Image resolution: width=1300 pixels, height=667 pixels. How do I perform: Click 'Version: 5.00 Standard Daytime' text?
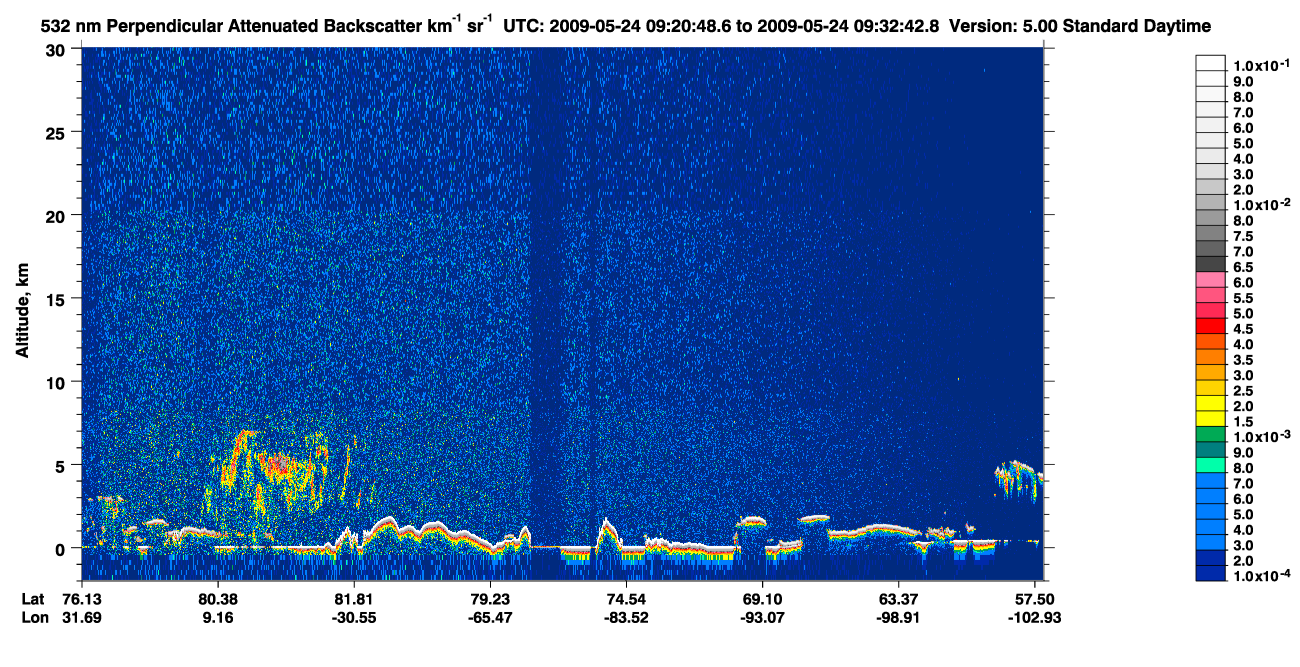(x=1081, y=26)
